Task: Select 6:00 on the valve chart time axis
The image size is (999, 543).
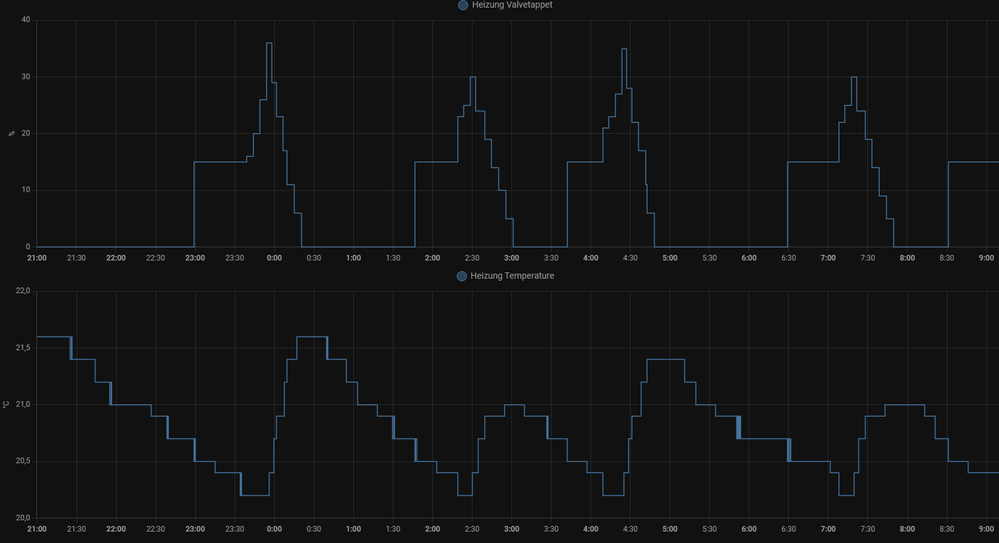Action: coord(749,258)
